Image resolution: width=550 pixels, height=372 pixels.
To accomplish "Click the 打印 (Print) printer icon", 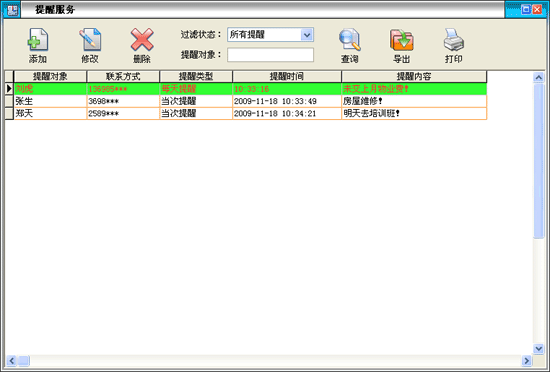I will 454,40.
